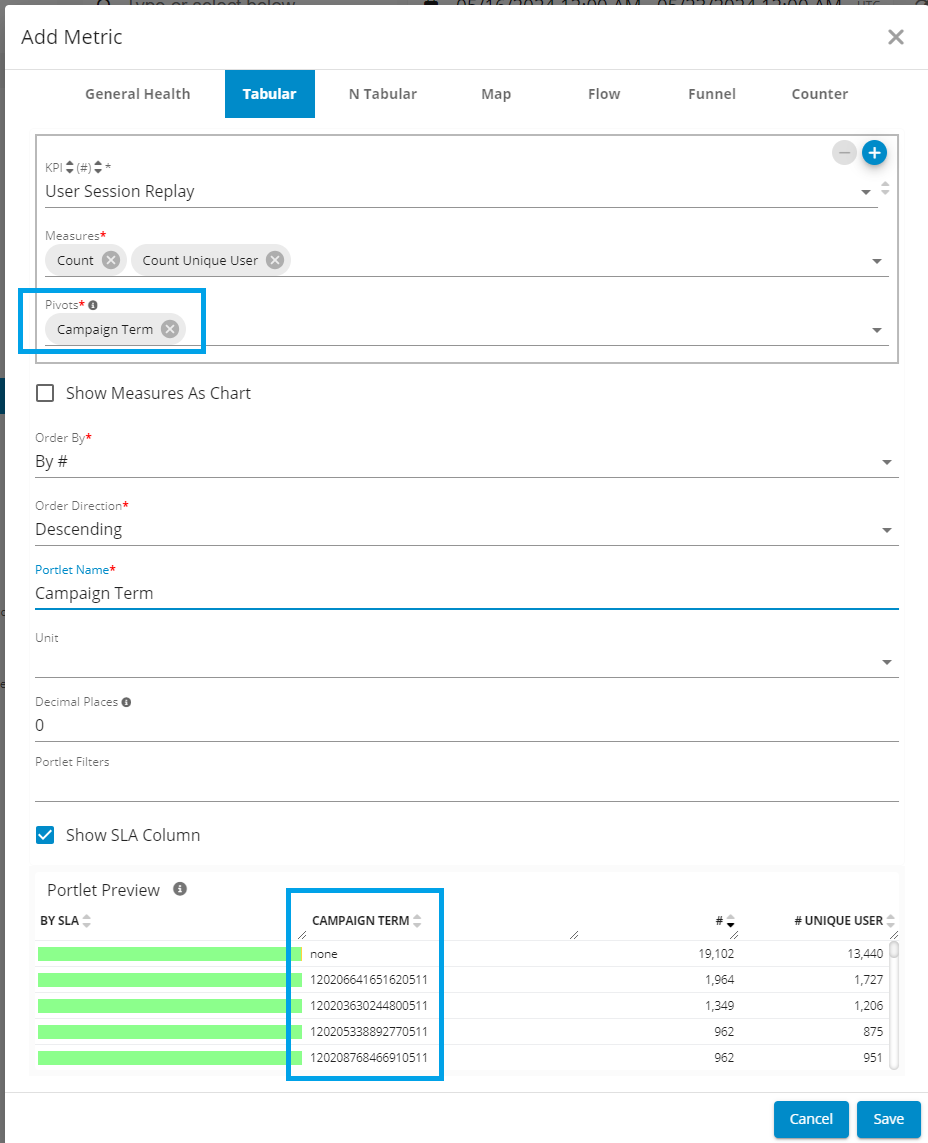
Task: Close the Add Metric dialog with X
Action: point(895,38)
